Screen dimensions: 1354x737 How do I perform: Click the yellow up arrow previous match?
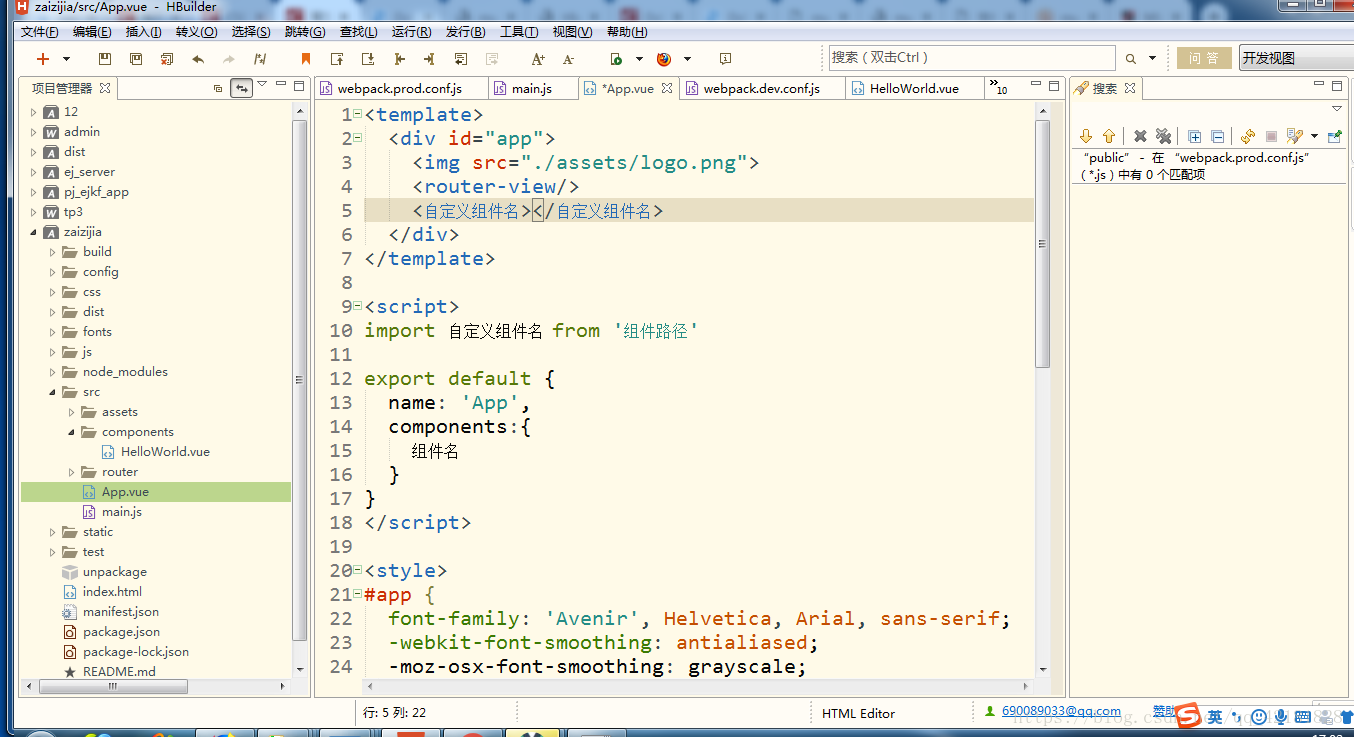1109,136
